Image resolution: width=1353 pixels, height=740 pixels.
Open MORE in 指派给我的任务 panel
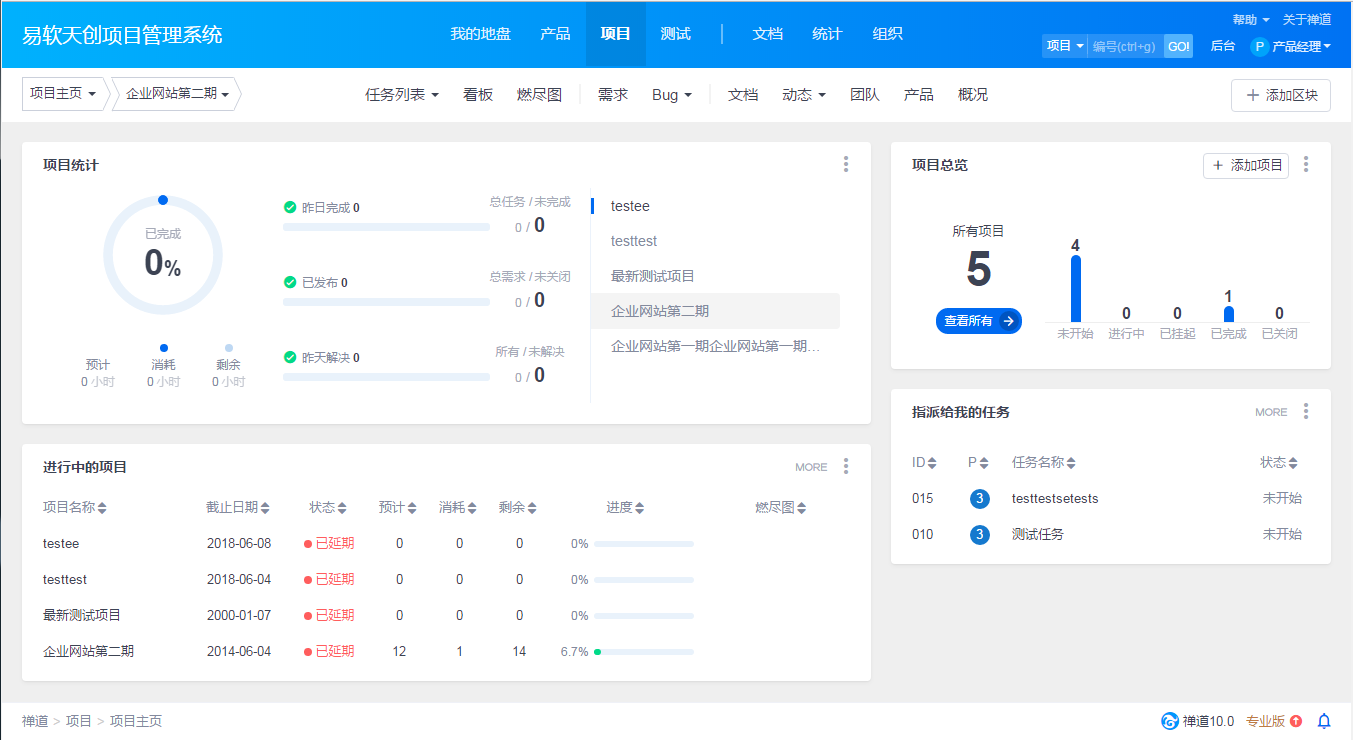point(1271,411)
